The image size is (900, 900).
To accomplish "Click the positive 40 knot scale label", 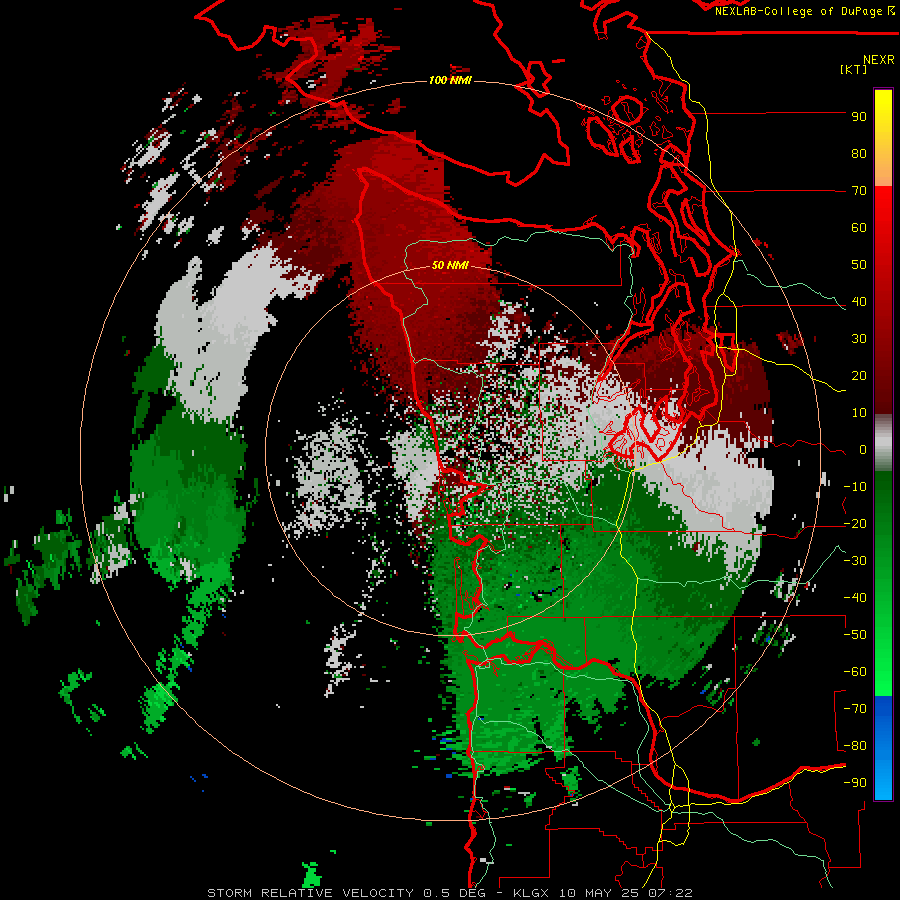I will click(x=859, y=302).
